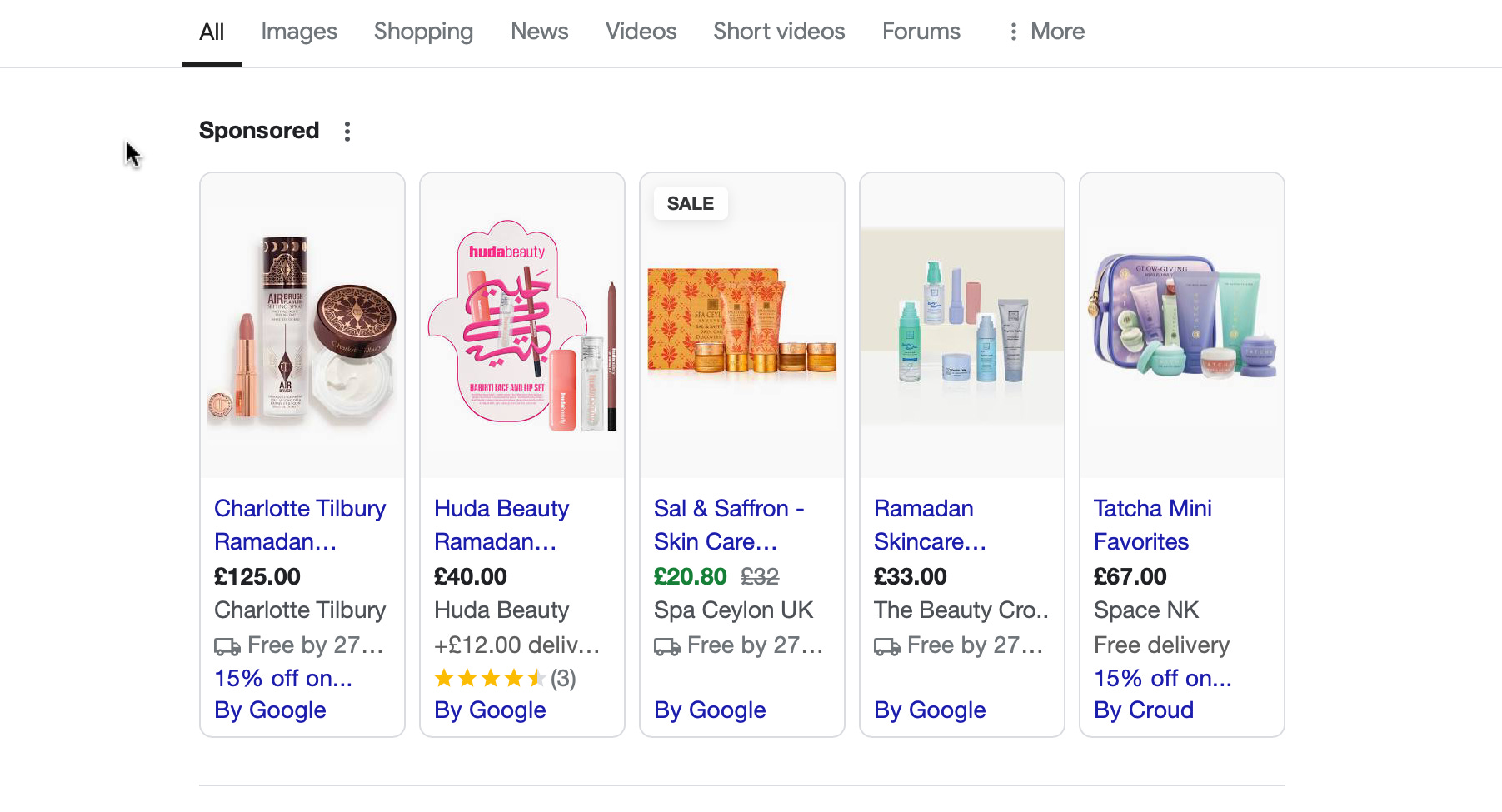Click the delivery truck icon under The Beauty Cro..
This screenshot has width=1502, height=812.
[x=887, y=646]
